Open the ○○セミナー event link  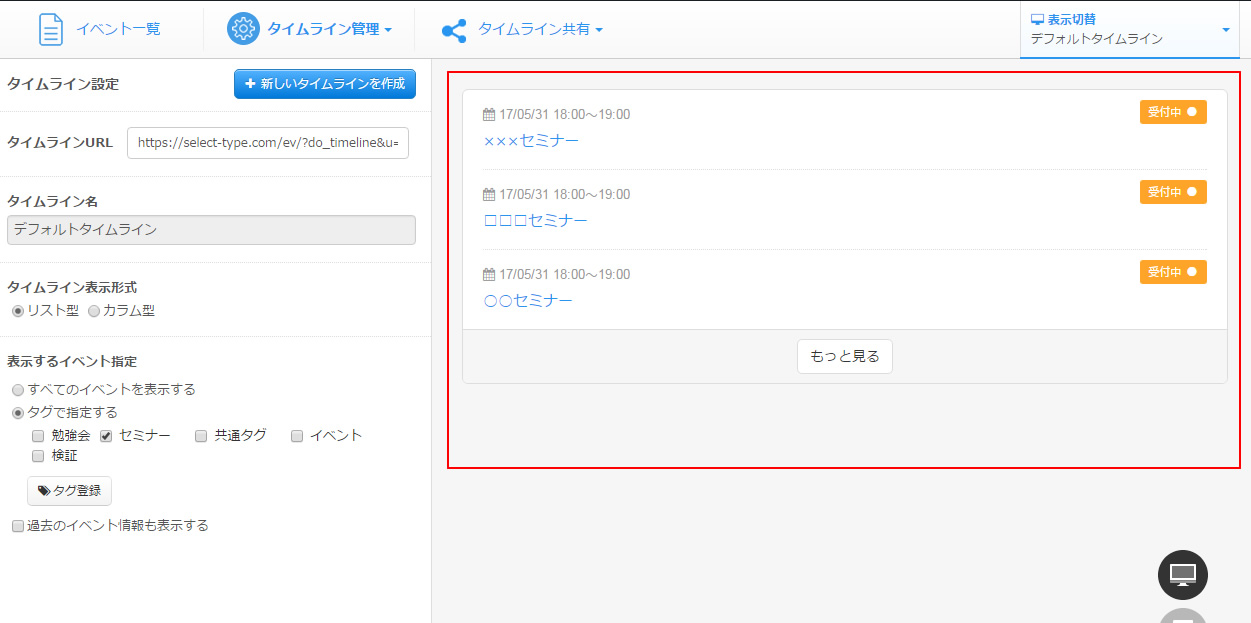528,301
